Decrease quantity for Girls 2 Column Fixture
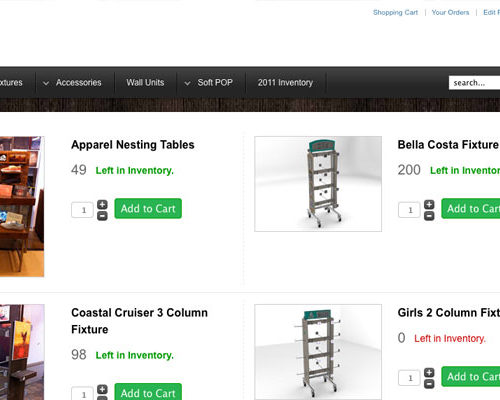Viewport: 500px width, 400px height. point(429,384)
